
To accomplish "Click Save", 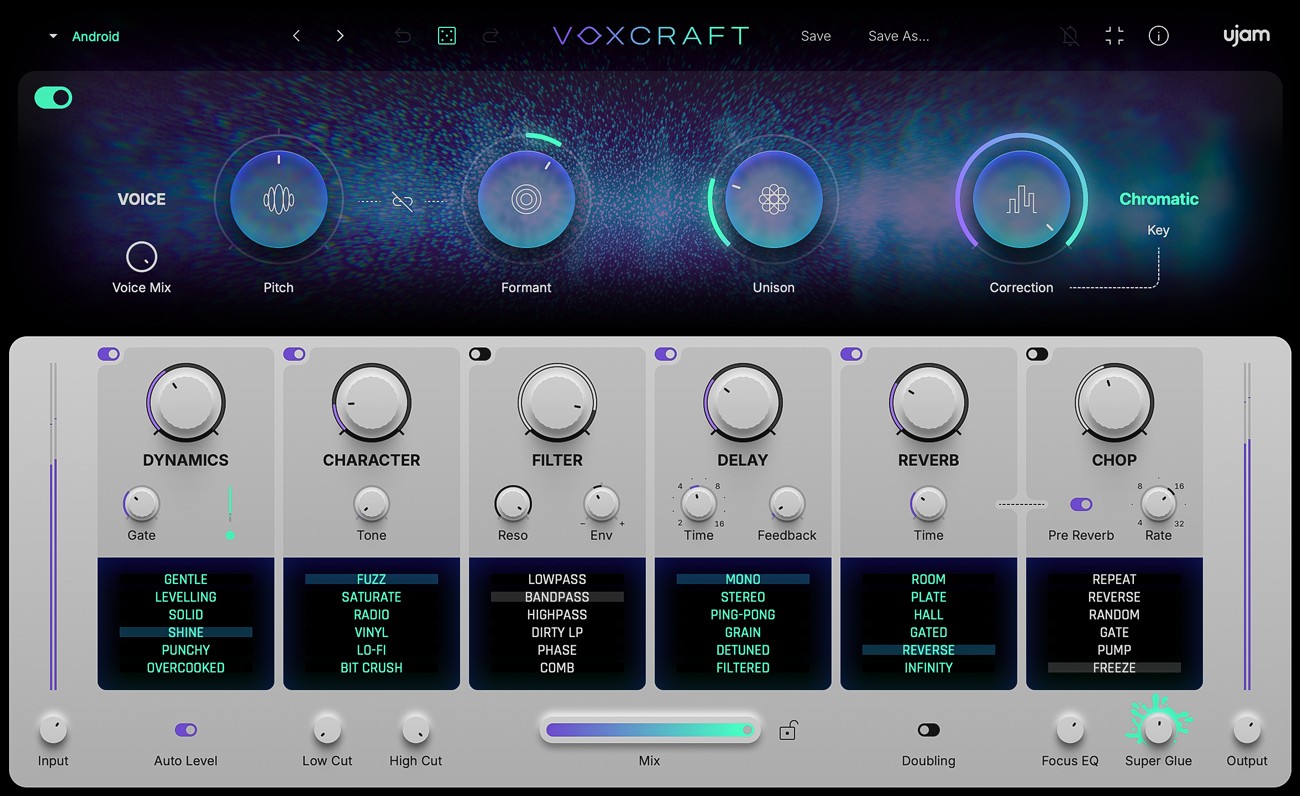I will (815, 35).
